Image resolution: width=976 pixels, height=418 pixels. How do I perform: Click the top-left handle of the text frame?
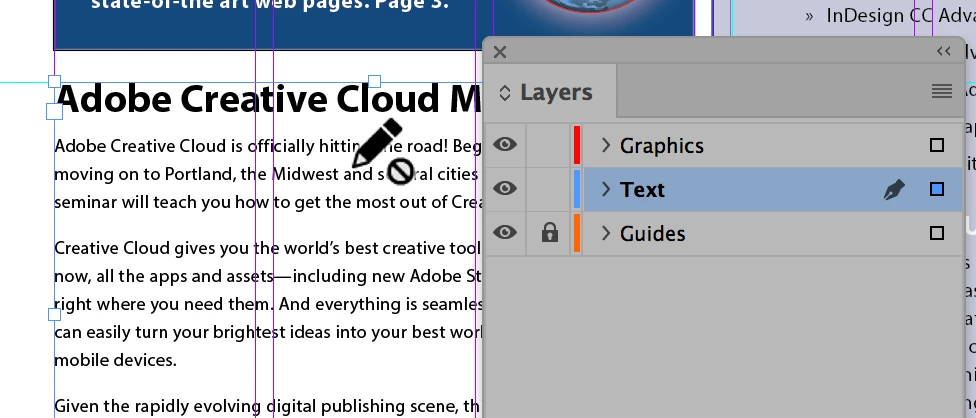[x=54, y=81]
